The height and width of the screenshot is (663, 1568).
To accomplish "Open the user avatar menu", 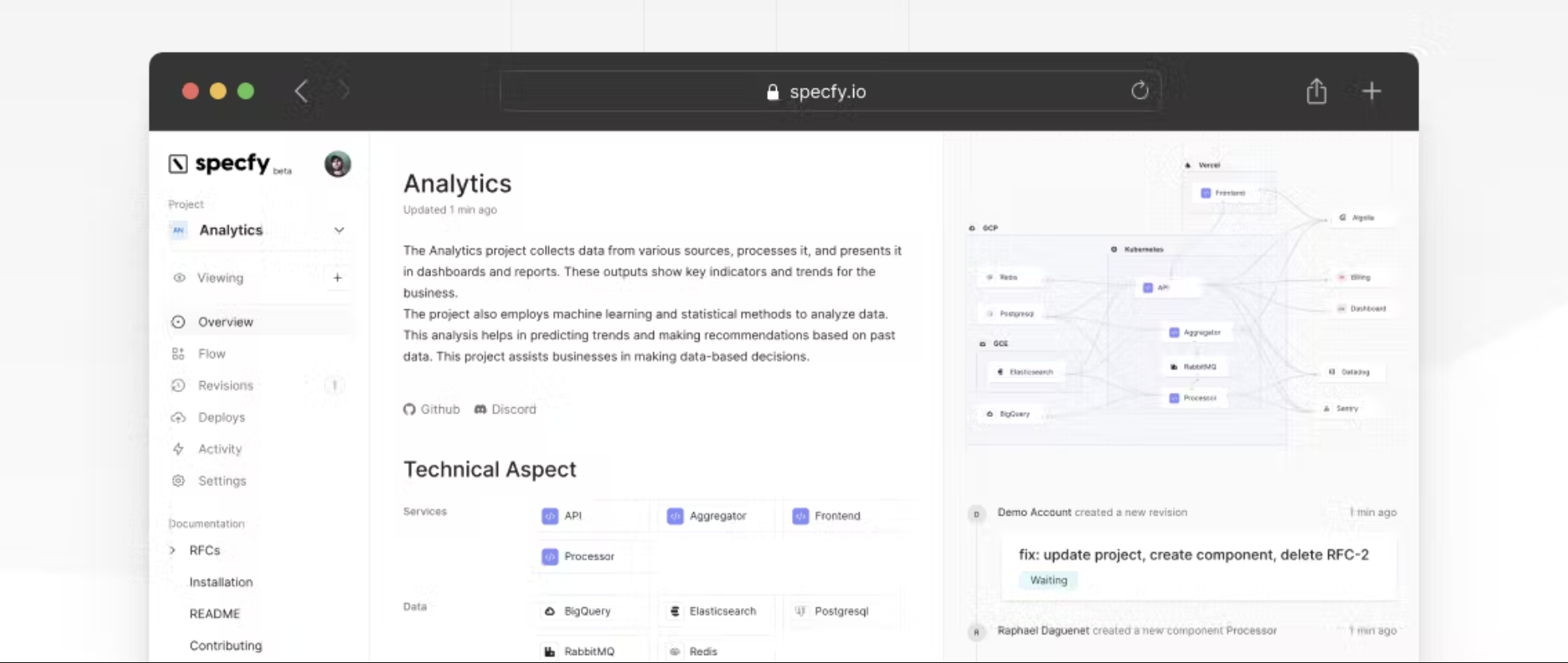I will point(338,163).
